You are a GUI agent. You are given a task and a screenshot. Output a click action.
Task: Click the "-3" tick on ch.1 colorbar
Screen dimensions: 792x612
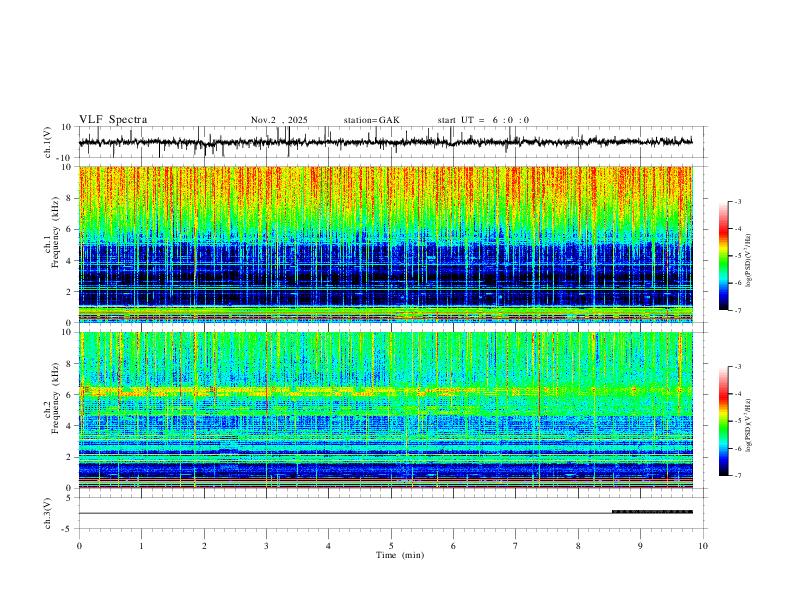coord(738,201)
